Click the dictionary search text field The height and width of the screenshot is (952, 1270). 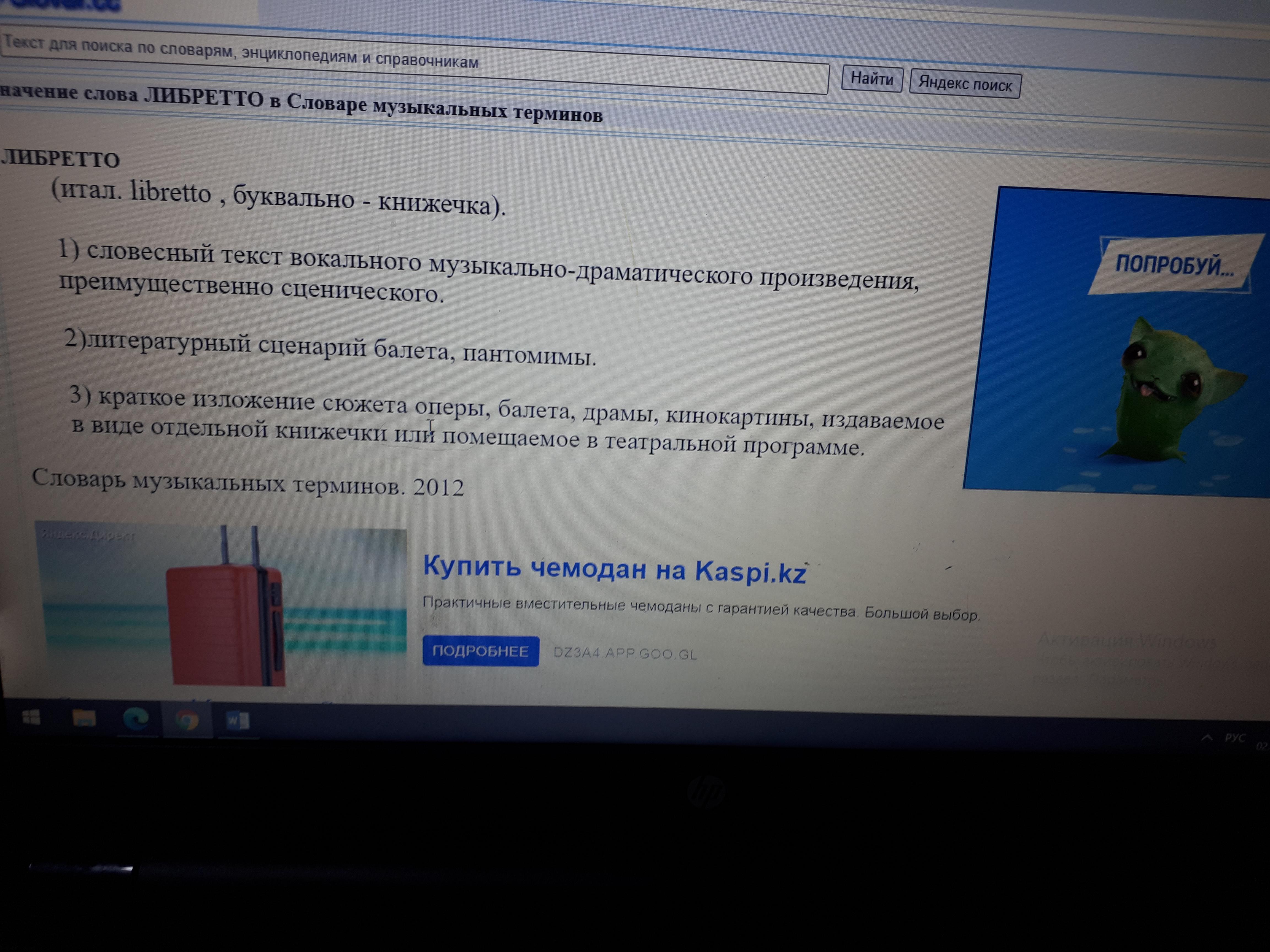click(x=413, y=62)
